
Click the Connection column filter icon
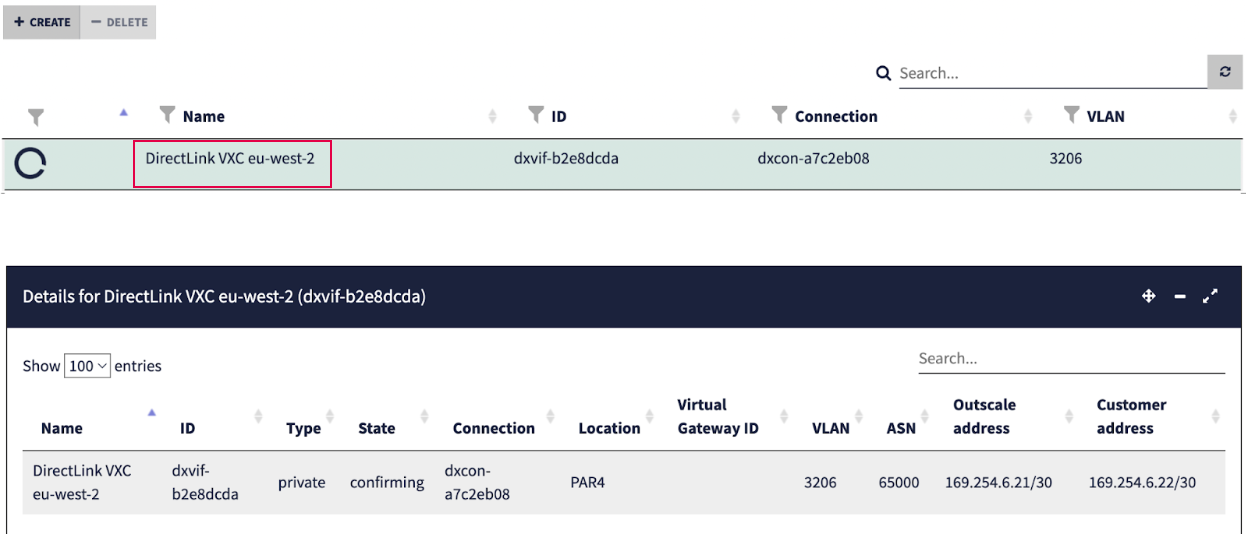(779, 115)
